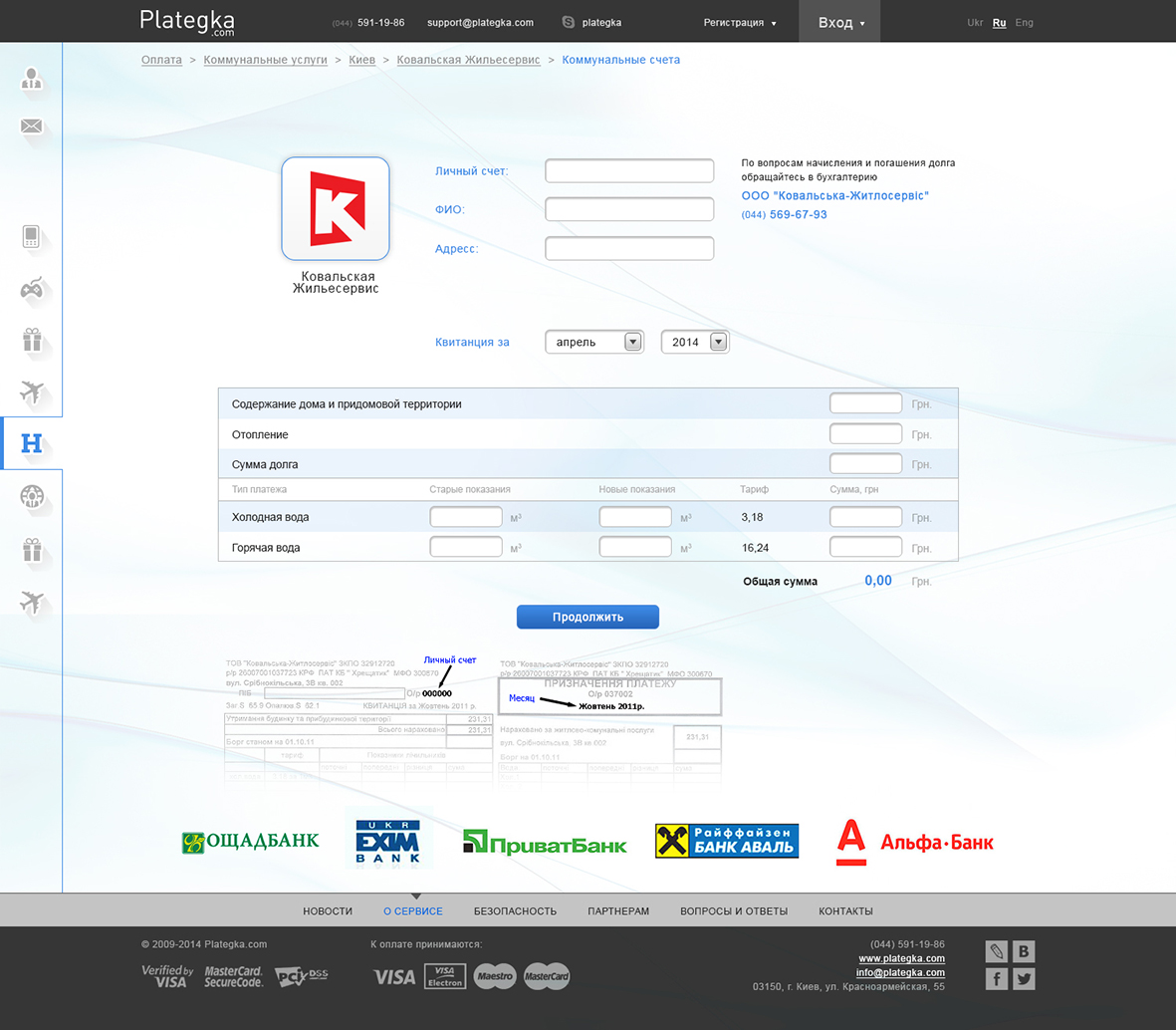The image size is (1176, 1030).
Task: Click Горячая вода new readings field
Action: 635,547
